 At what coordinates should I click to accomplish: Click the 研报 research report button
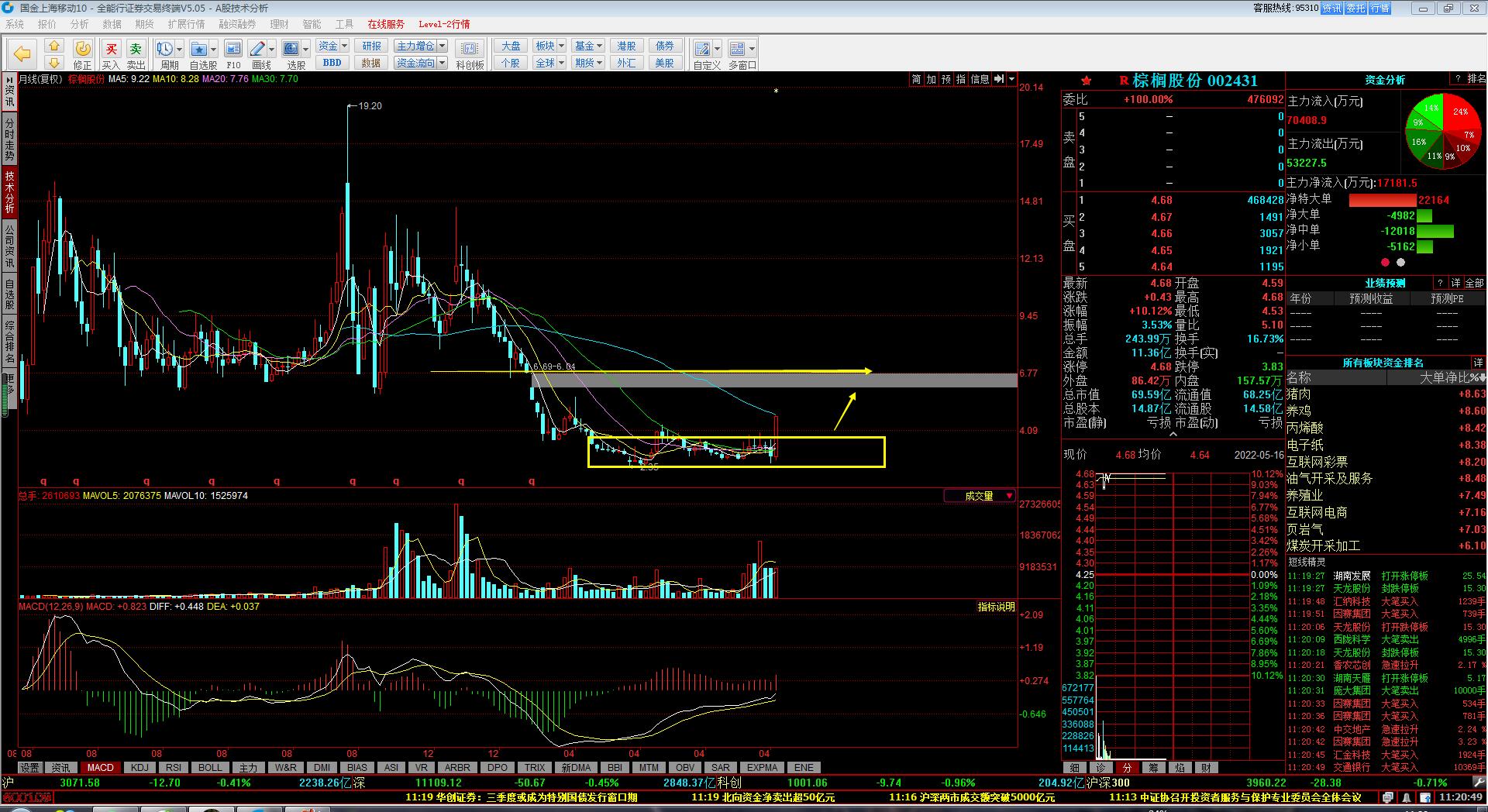click(x=372, y=46)
